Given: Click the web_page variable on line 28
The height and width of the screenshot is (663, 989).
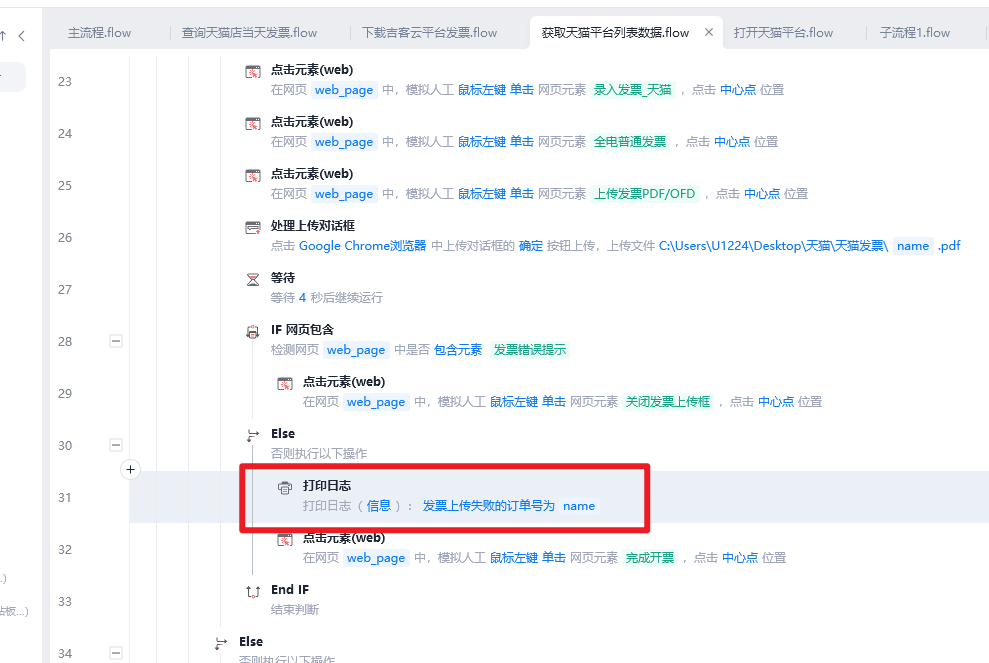Looking at the screenshot, I should [x=356, y=349].
